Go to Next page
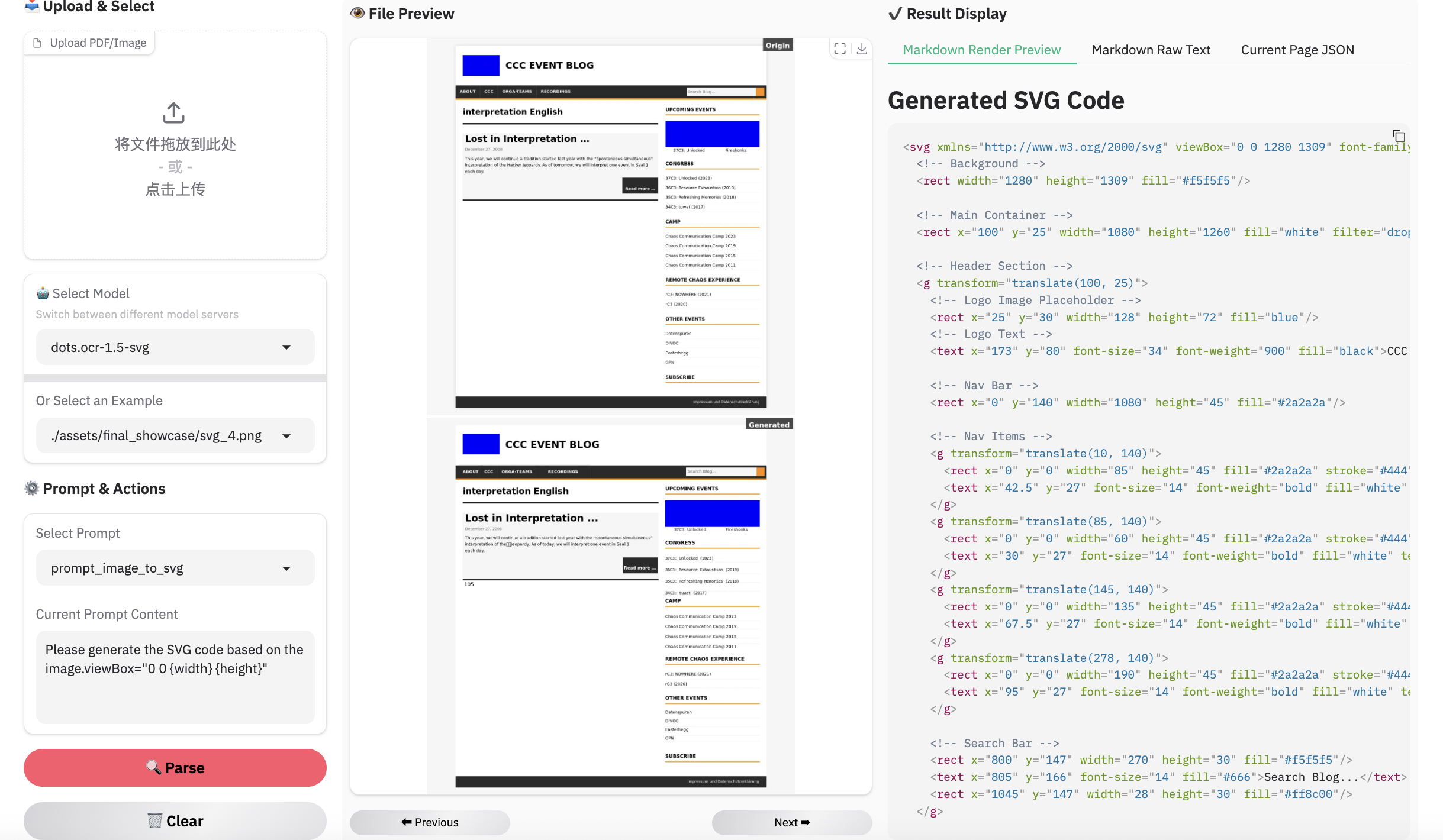Image resolution: width=1443 pixels, height=840 pixels. pos(791,822)
